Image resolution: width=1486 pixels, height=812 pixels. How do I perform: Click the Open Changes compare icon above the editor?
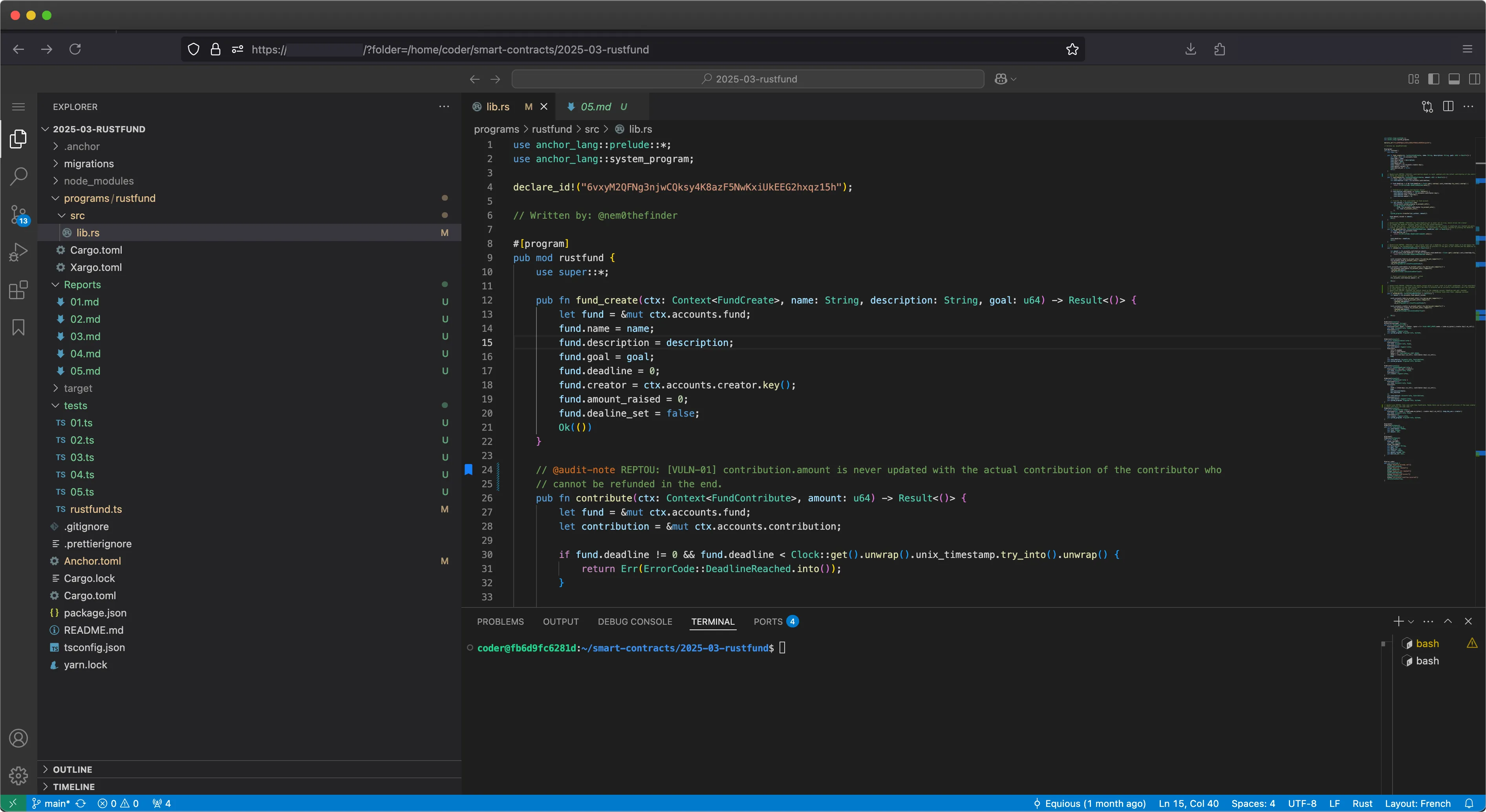[1427, 107]
